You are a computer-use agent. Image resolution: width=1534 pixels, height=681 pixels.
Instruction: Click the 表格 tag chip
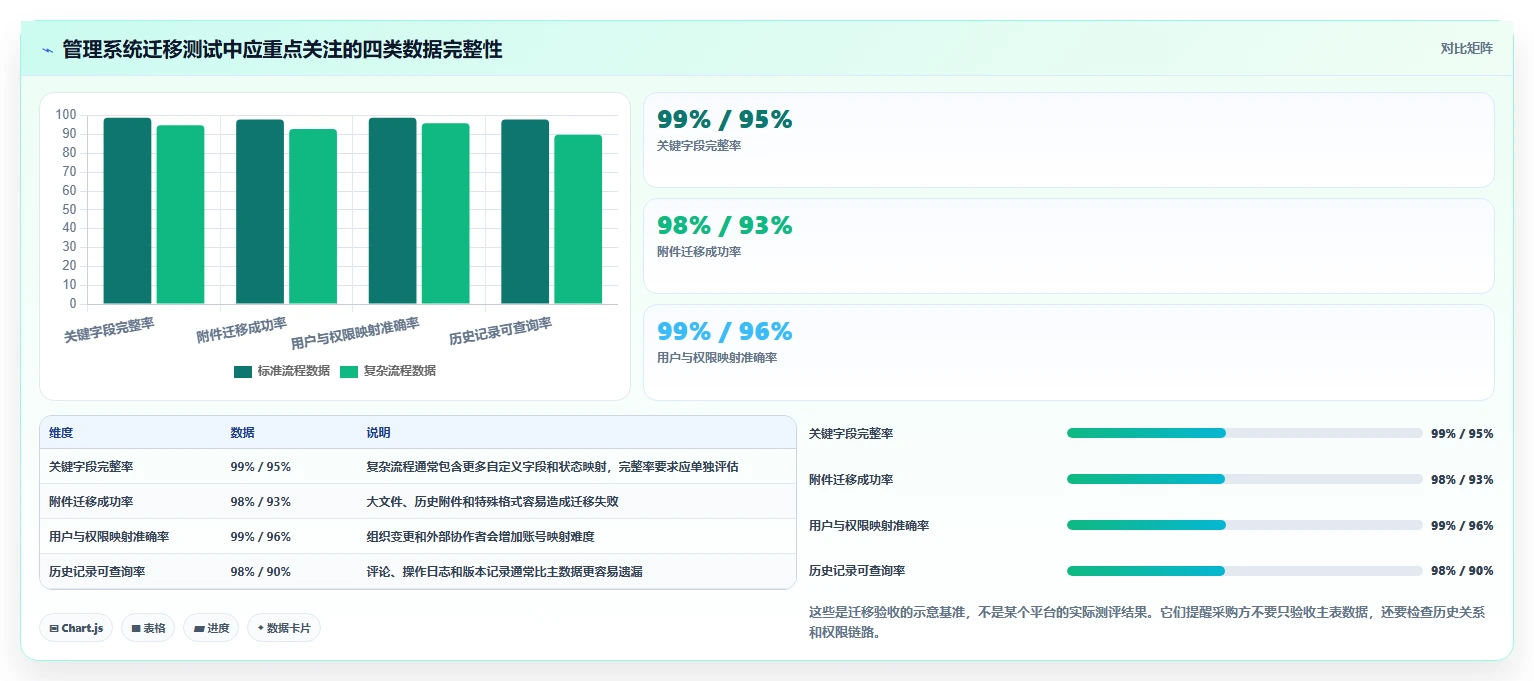(148, 628)
